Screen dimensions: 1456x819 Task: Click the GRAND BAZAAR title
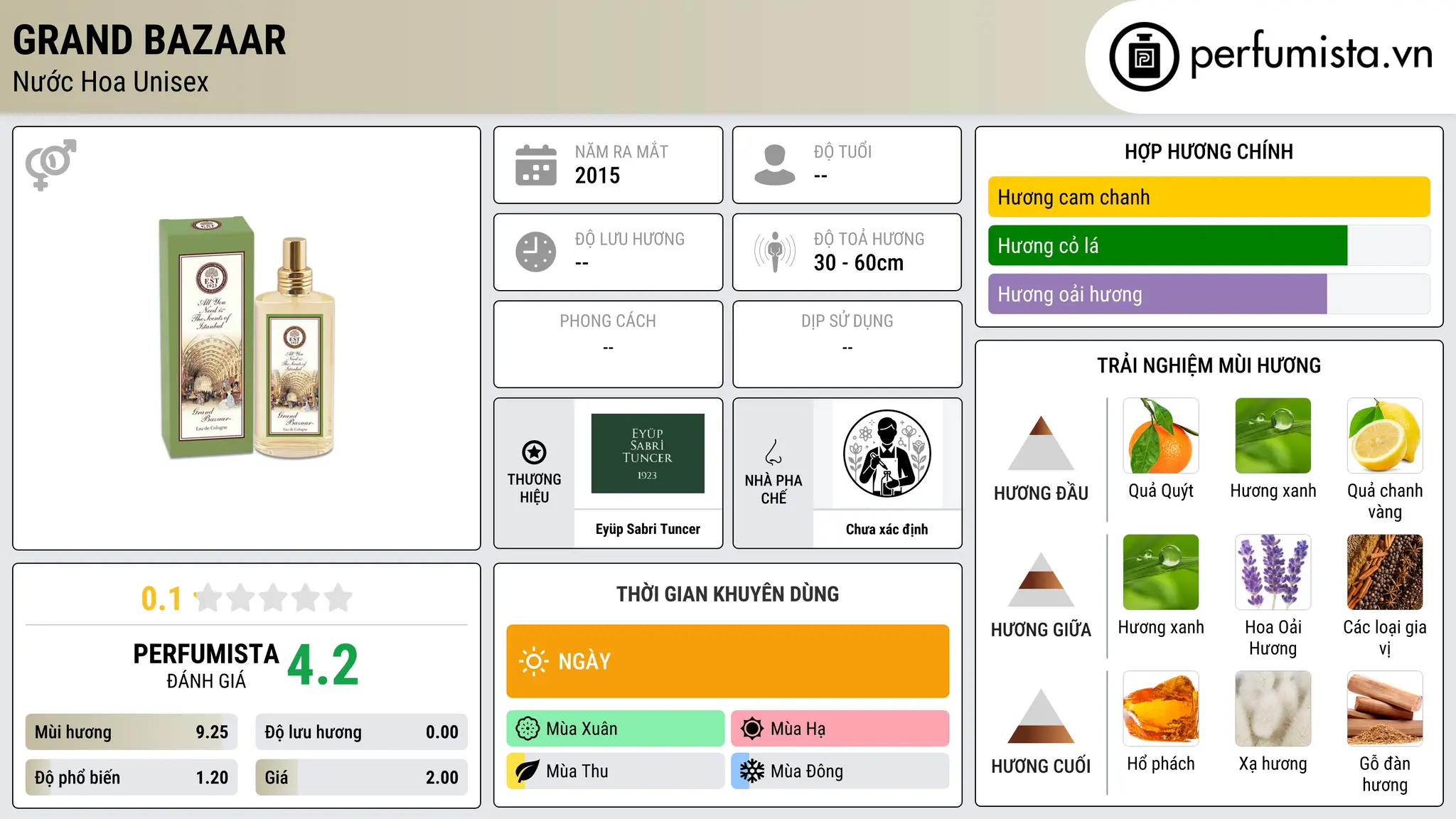pyautogui.click(x=149, y=40)
